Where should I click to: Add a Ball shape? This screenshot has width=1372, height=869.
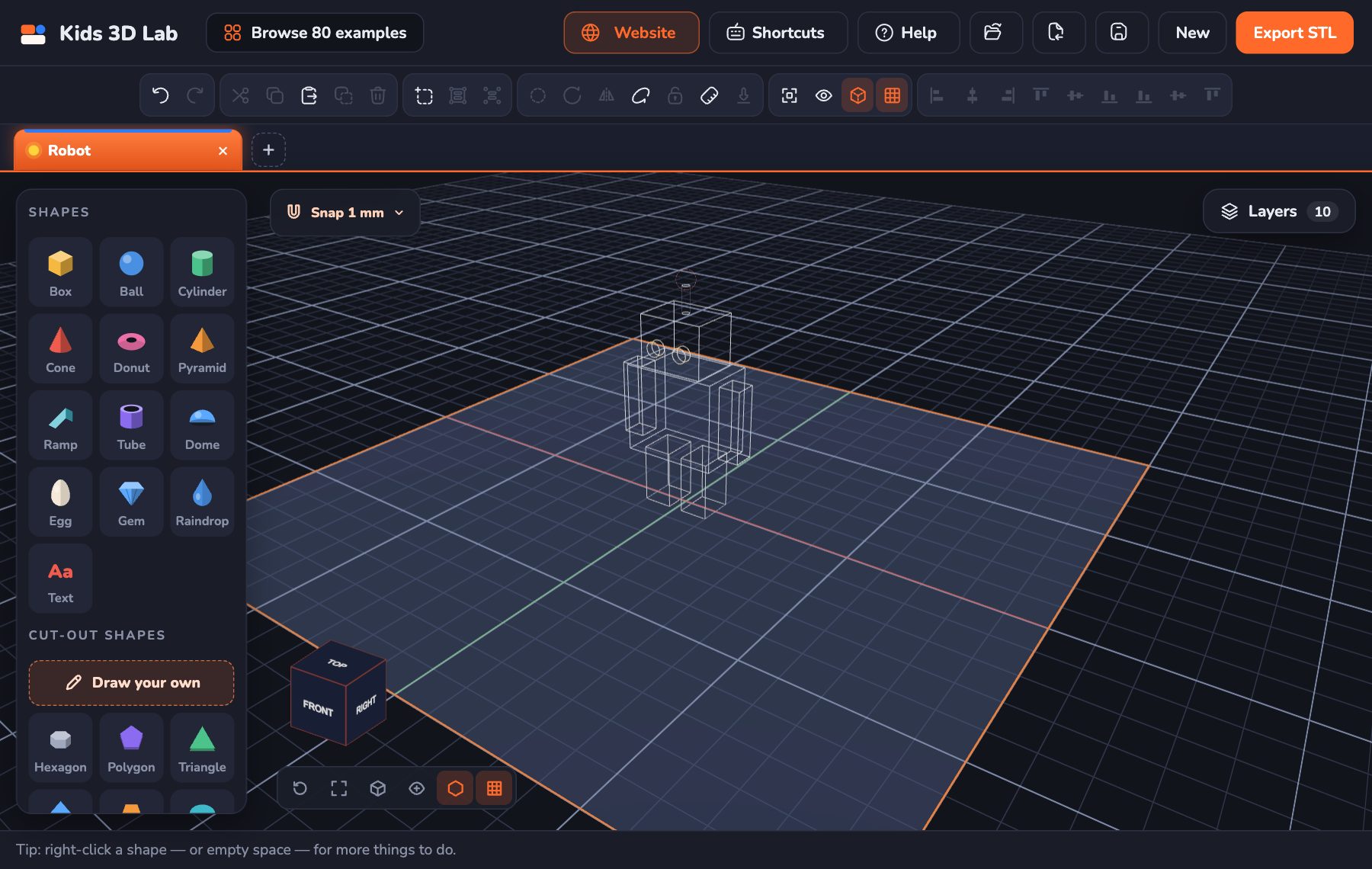(131, 272)
